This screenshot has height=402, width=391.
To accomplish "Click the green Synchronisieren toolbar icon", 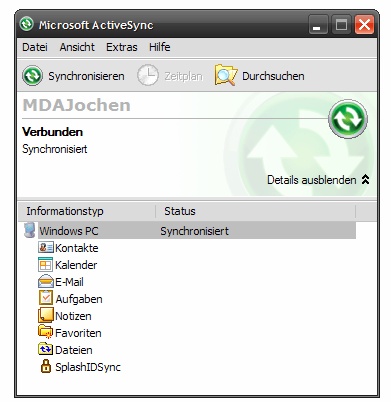I will pos(32,76).
